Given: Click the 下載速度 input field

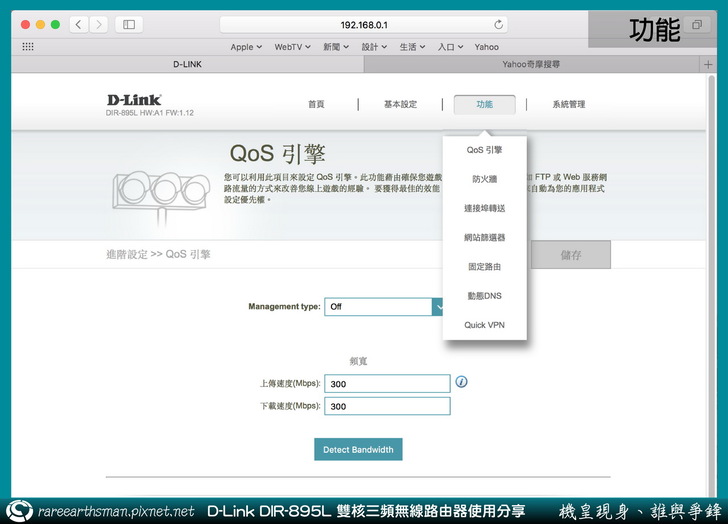Looking at the screenshot, I should (387, 407).
